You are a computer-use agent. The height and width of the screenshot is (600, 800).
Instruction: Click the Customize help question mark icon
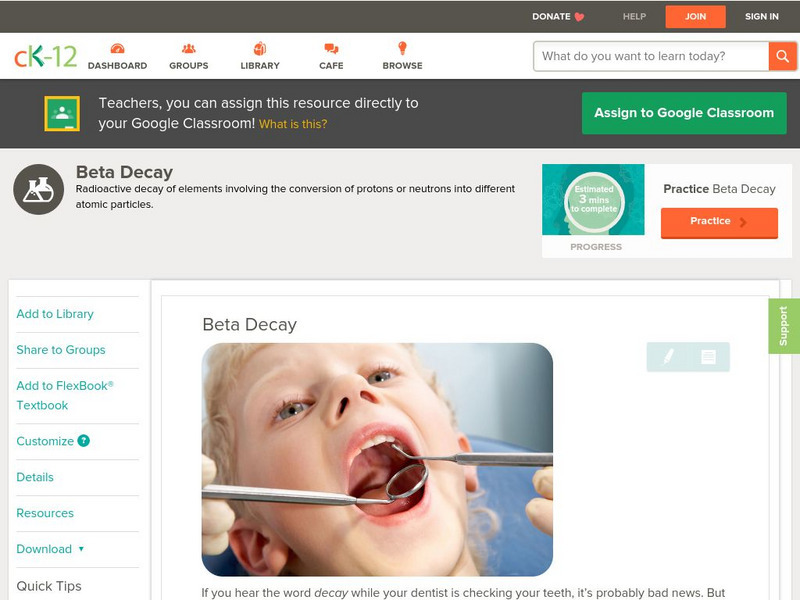[x=84, y=441]
